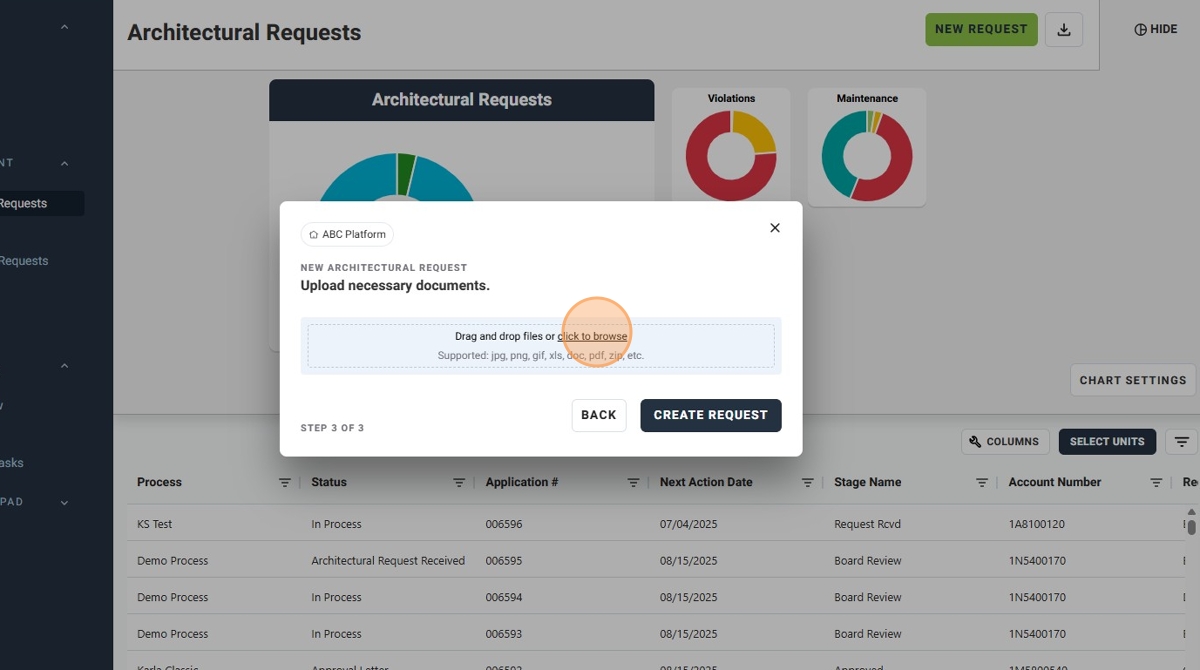Open the highlighted Requests sidebar item
The image size is (1200, 670).
point(40,203)
